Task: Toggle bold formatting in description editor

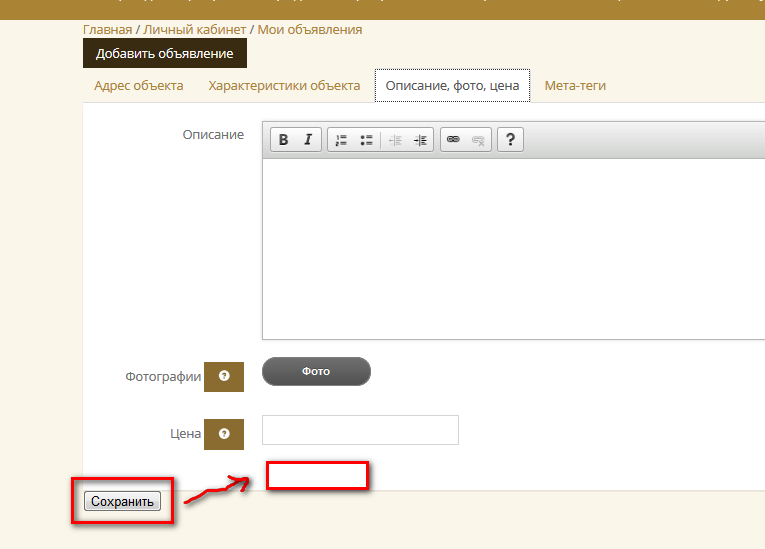Action: point(283,140)
